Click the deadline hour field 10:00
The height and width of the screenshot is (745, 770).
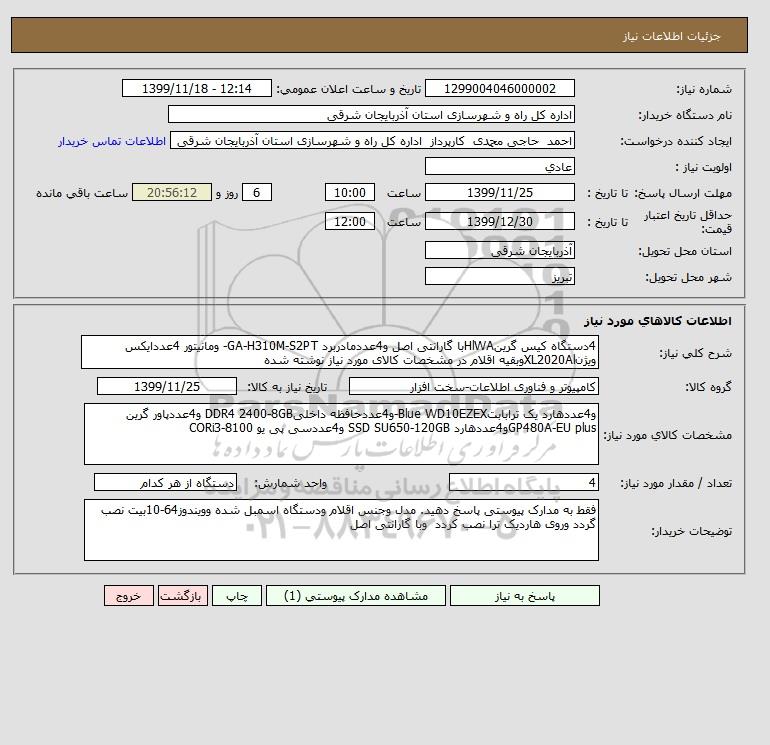click(x=350, y=193)
